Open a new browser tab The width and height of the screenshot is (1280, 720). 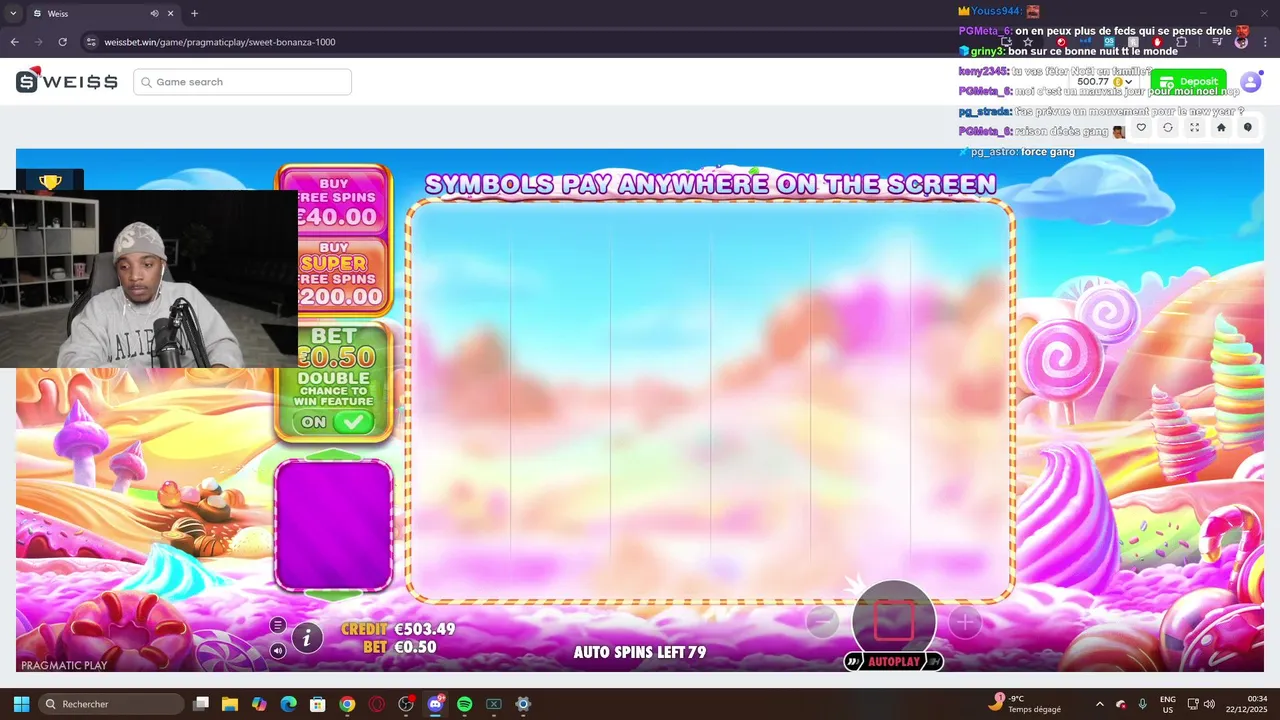pyautogui.click(x=194, y=14)
